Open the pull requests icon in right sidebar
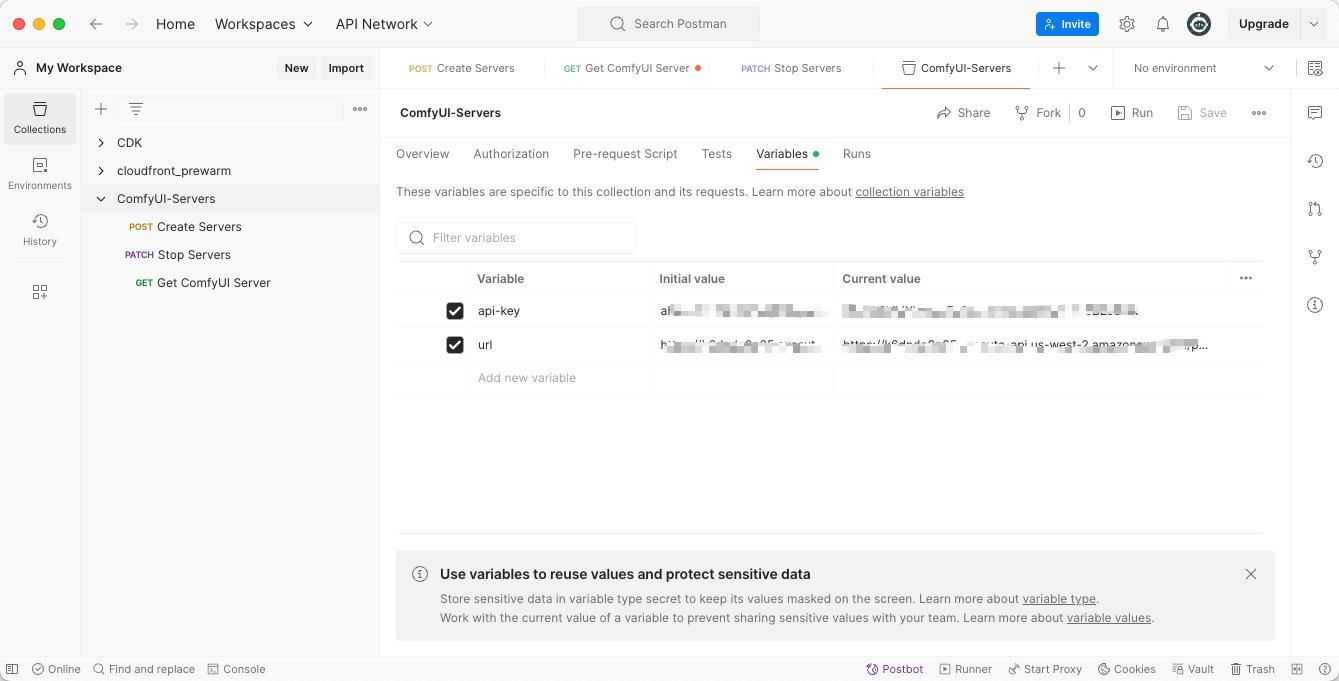This screenshot has width=1339, height=681. click(x=1315, y=209)
